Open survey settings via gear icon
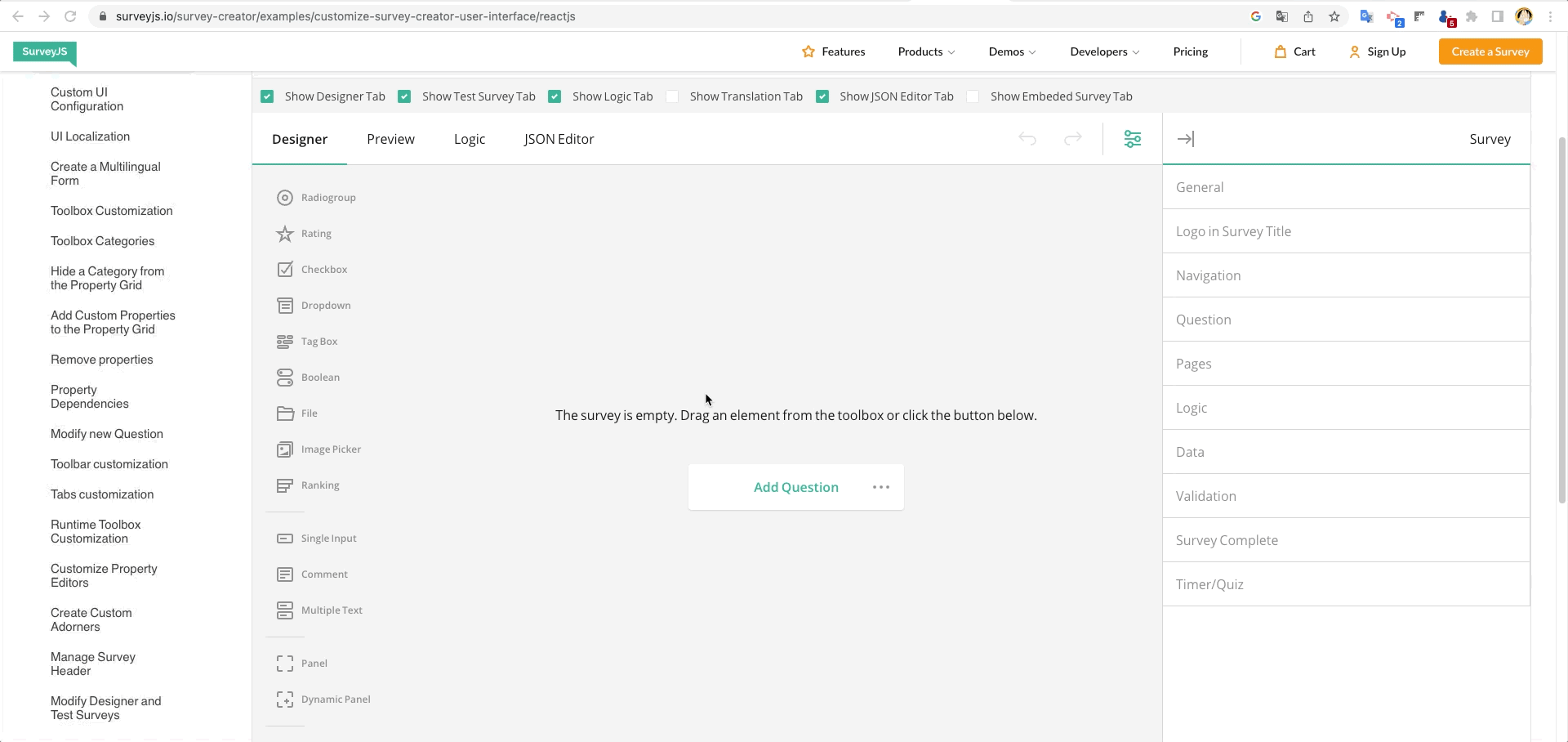Image resolution: width=1568 pixels, height=742 pixels. pyautogui.click(x=1132, y=139)
